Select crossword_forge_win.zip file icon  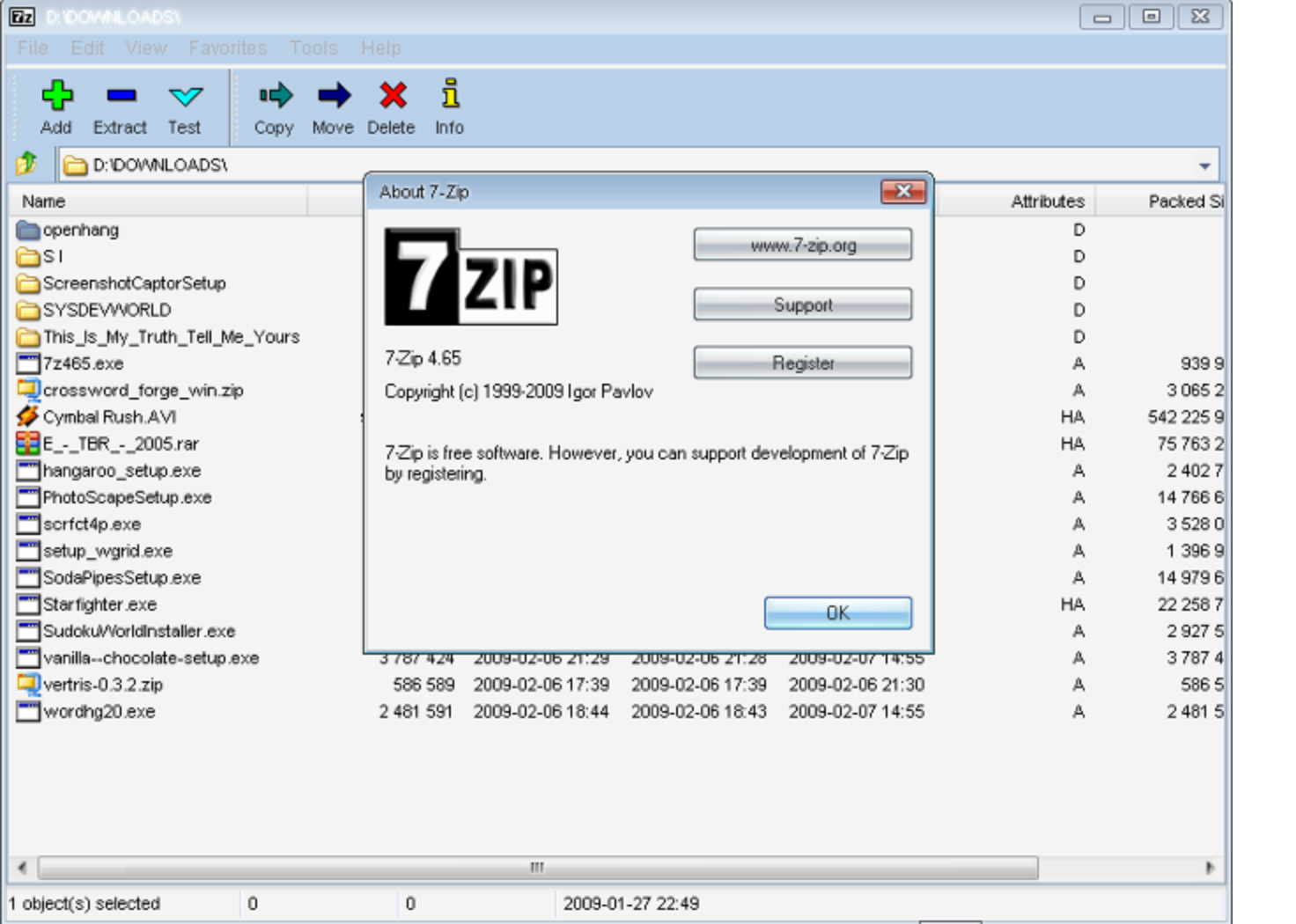28,390
